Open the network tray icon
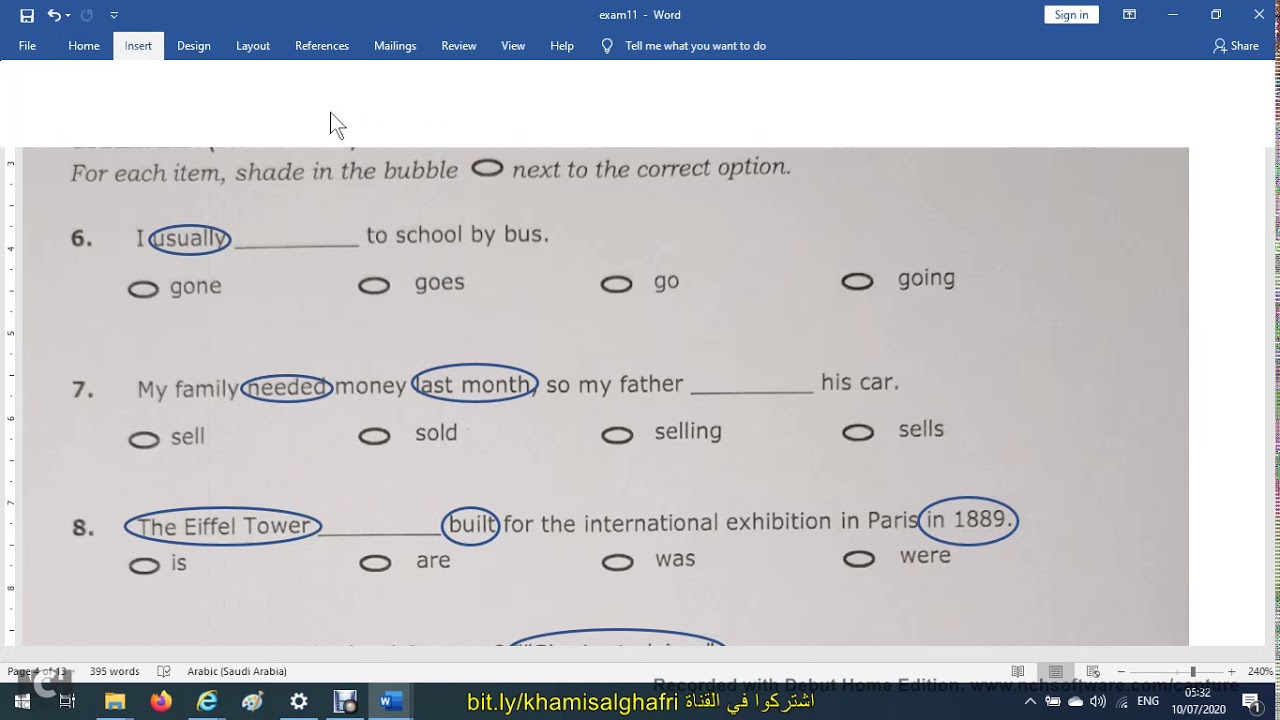Screen dimensions: 1280x720 click(1122, 701)
